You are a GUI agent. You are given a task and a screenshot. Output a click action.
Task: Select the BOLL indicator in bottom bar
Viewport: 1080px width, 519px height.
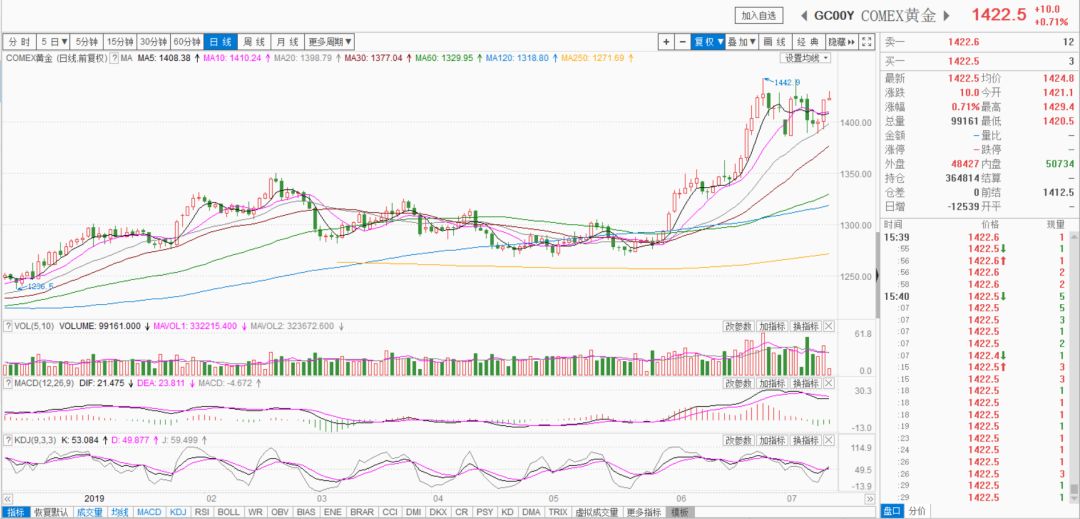pyautogui.click(x=228, y=512)
